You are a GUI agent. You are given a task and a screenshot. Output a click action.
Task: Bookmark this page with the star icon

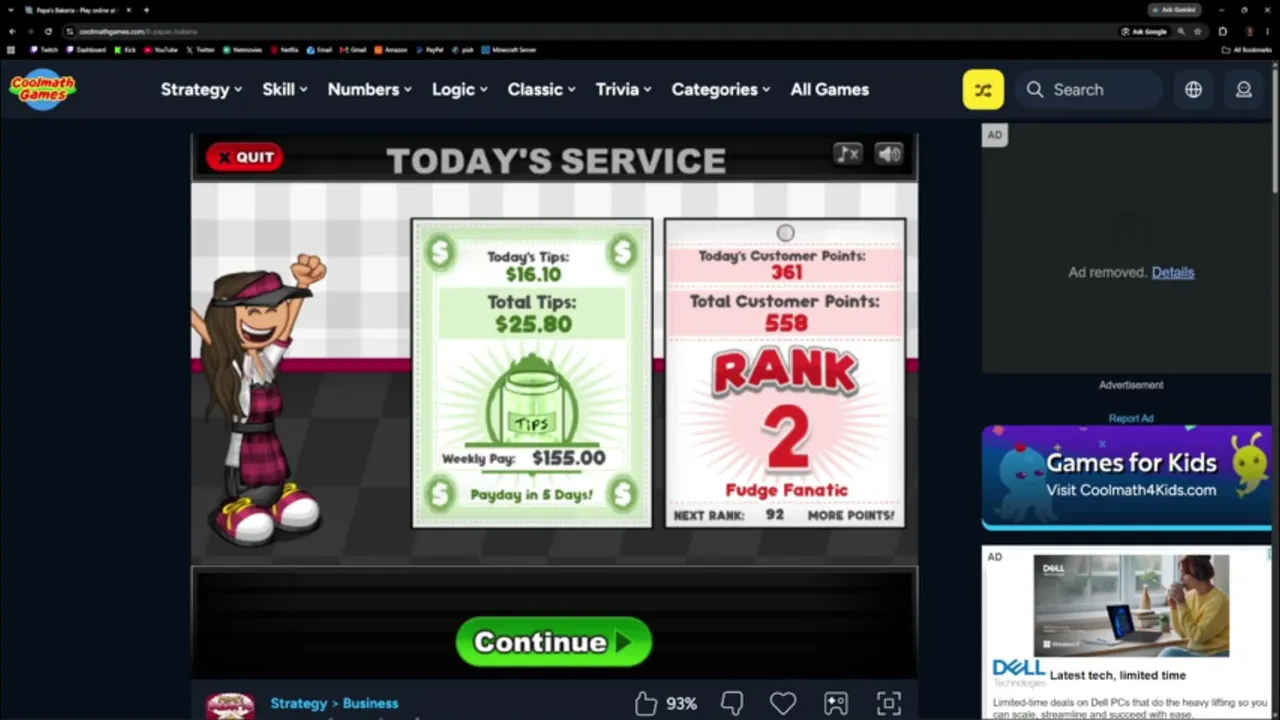pos(1197,31)
